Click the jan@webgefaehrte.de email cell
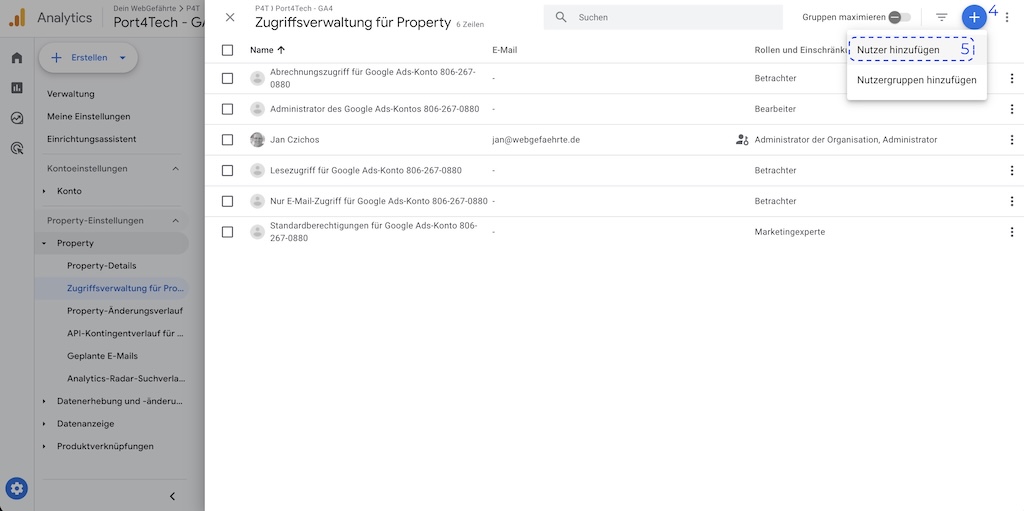Screen dimensions: 1024x511 pos(536,140)
